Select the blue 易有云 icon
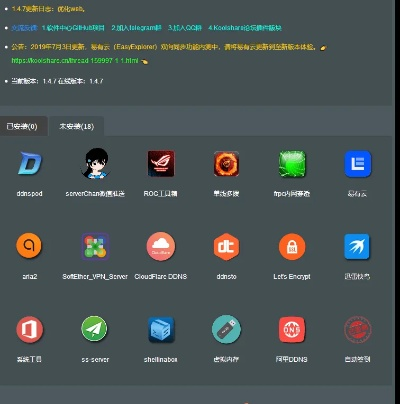Screen dimensions: 400x404 [x=358, y=164]
